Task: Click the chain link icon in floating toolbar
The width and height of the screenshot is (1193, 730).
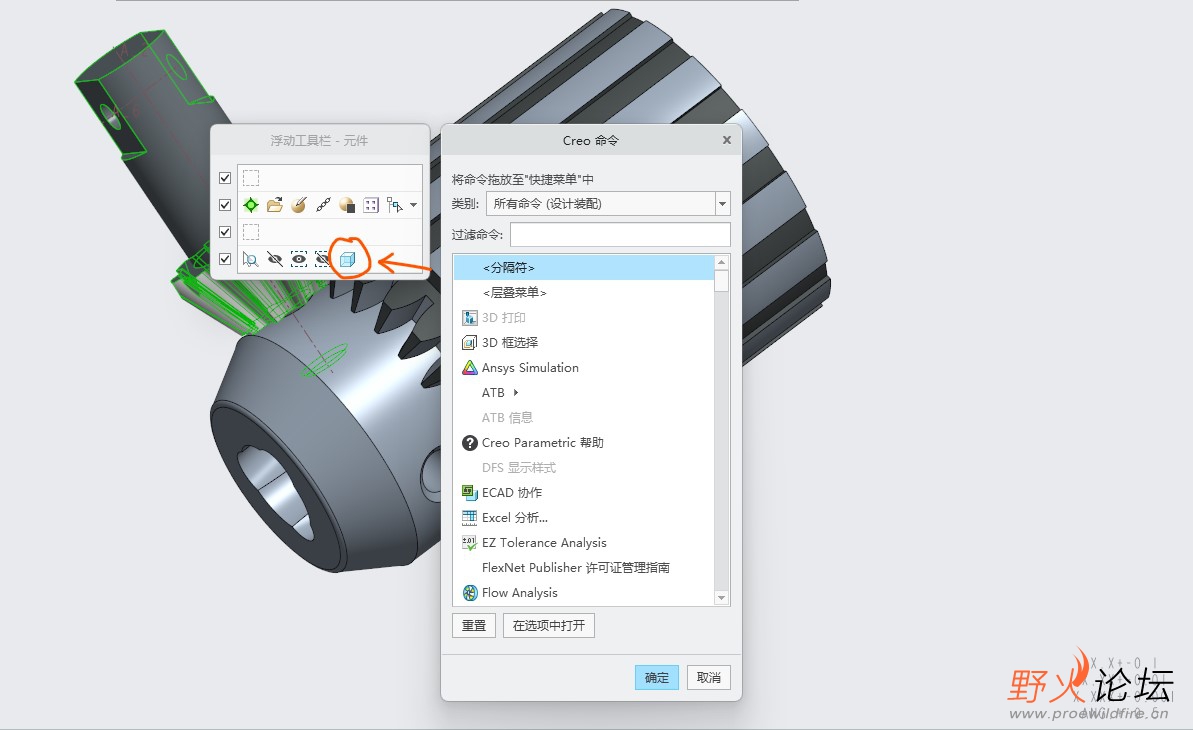Action: [323, 205]
